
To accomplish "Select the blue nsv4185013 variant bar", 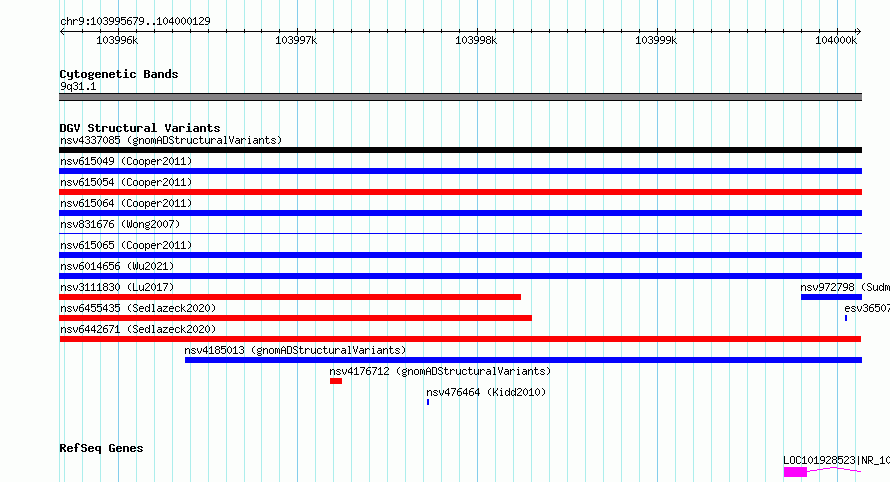I will [523, 360].
